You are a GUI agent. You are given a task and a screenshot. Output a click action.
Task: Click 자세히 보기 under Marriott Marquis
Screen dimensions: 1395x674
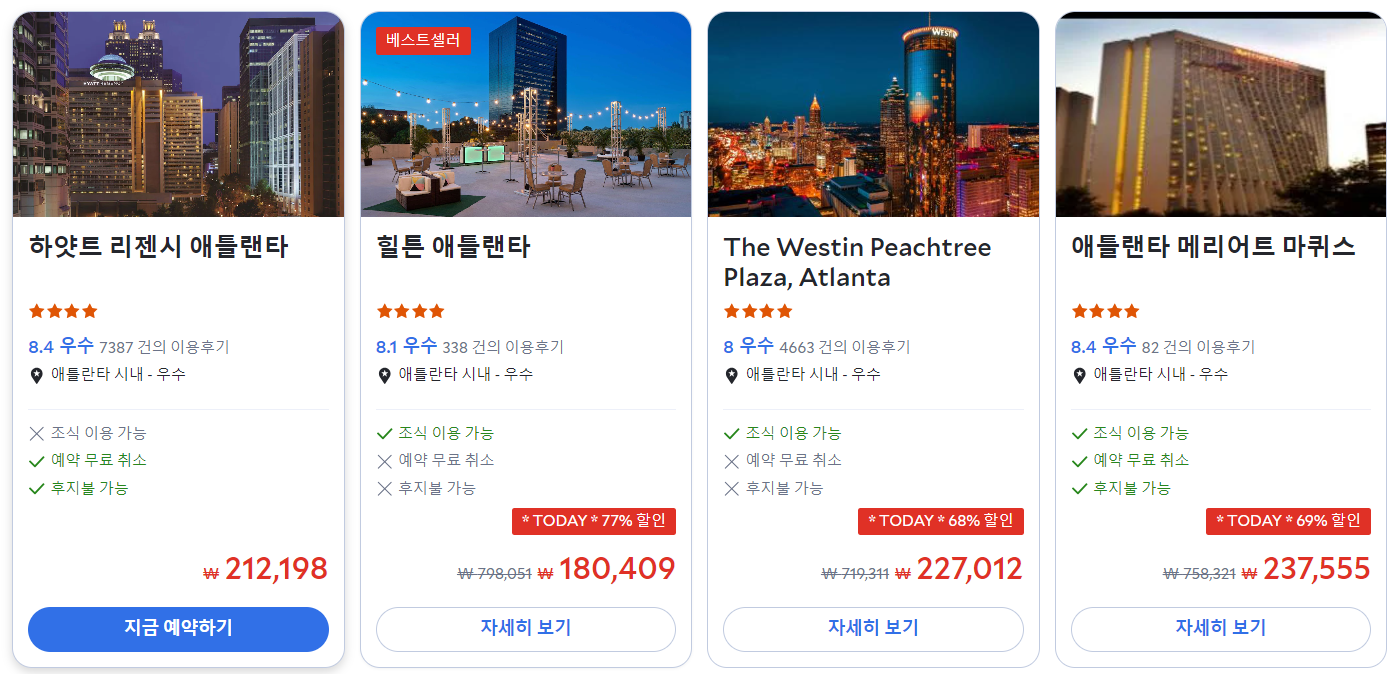click(1221, 629)
